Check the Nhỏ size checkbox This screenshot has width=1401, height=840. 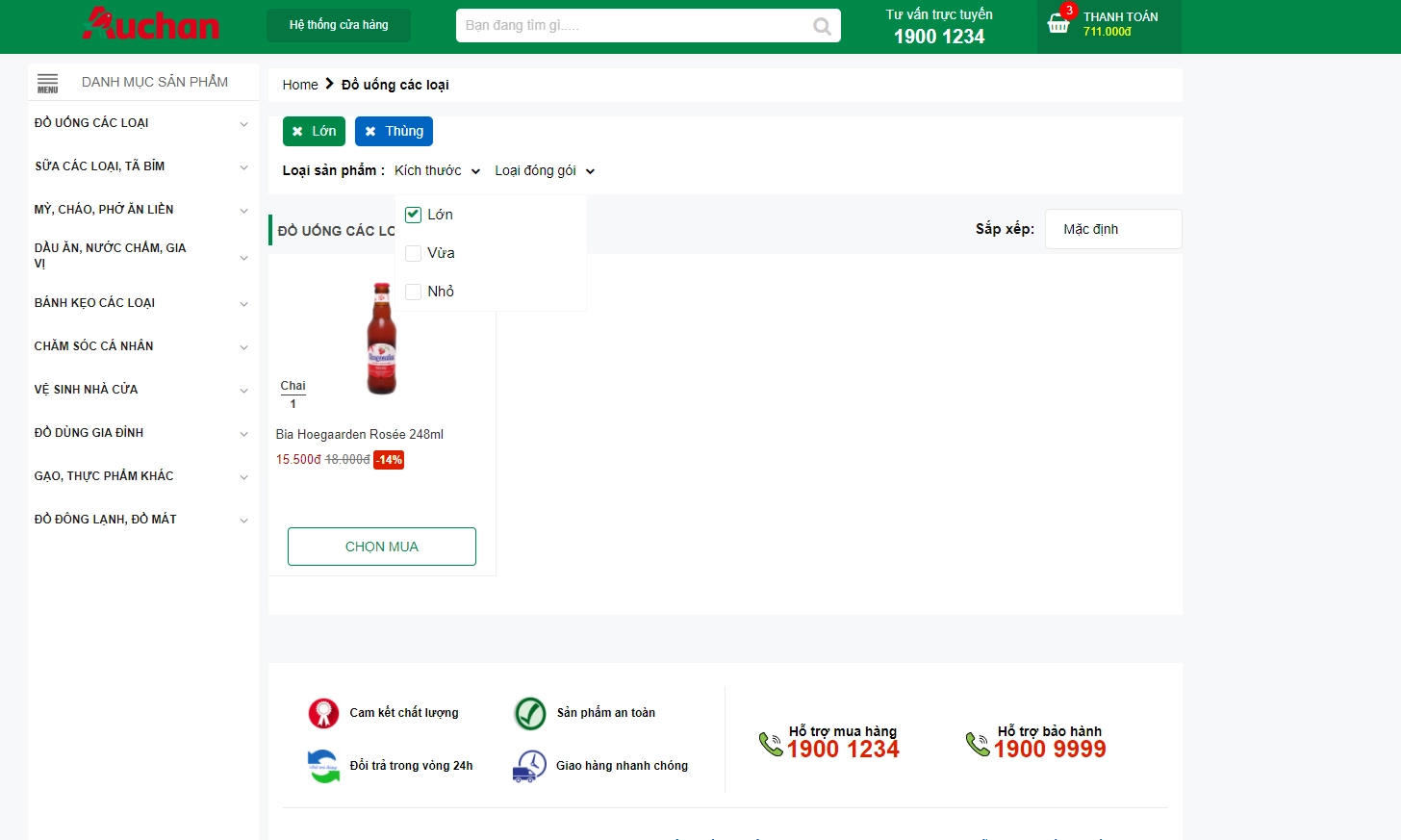tap(414, 292)
